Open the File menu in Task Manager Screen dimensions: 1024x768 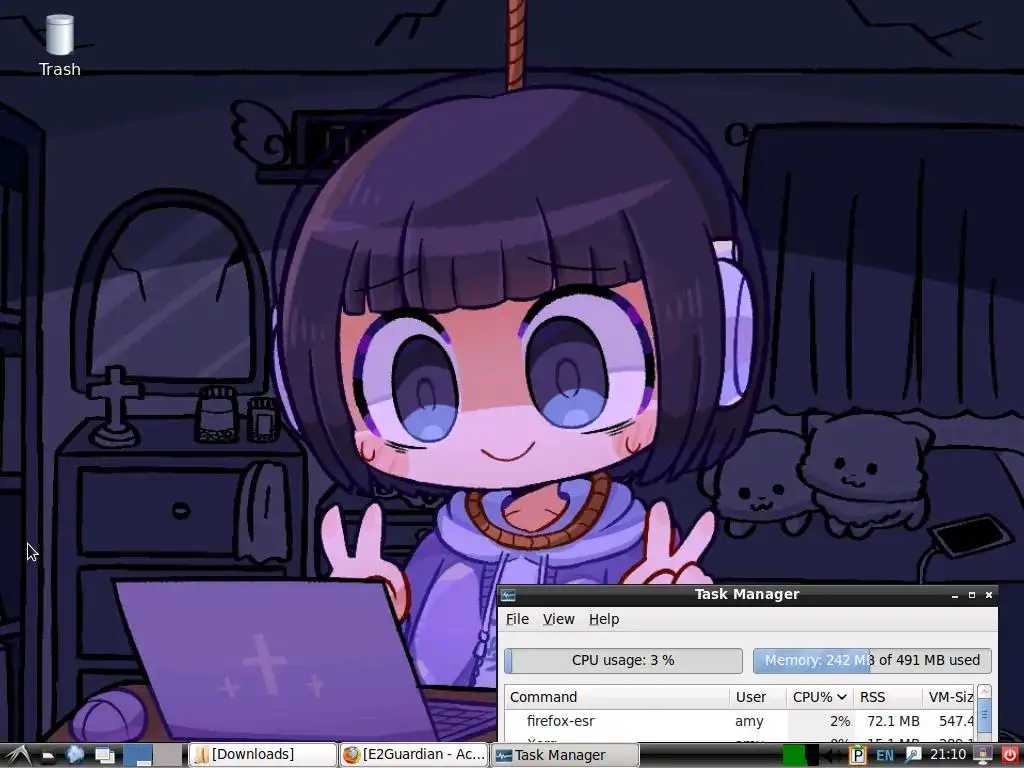(x=517, y=619)
